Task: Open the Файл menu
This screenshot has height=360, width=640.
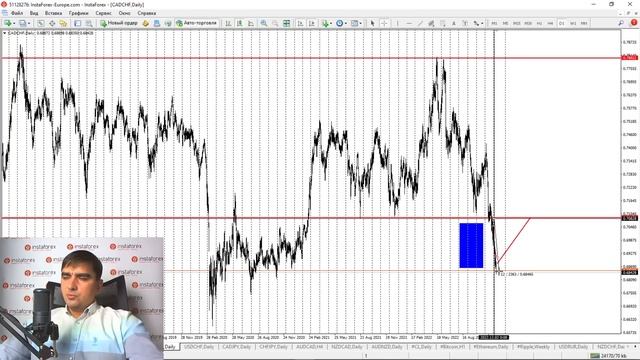Action: coord(17,13)
